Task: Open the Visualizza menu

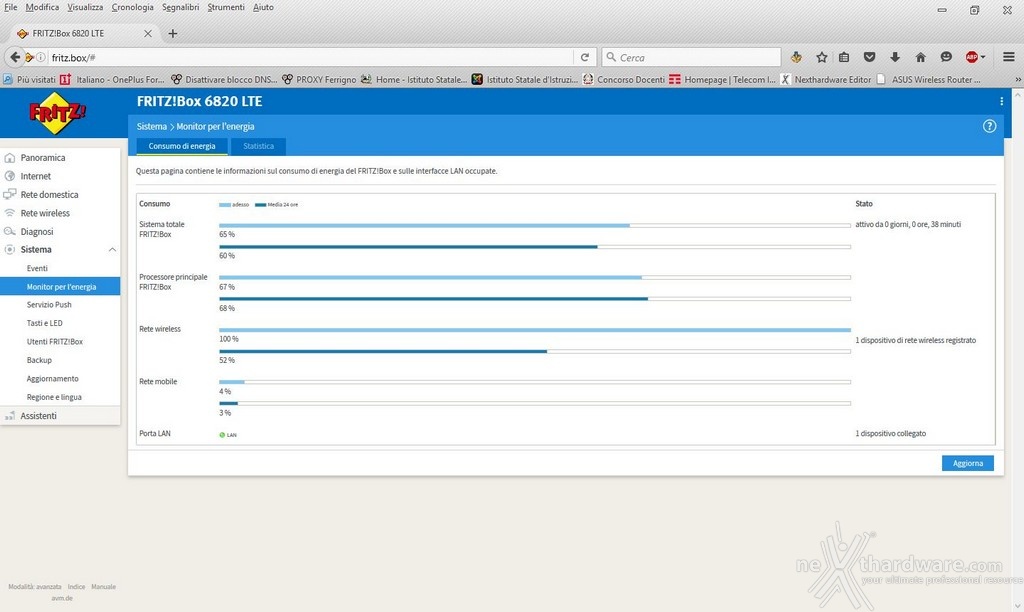Action: pyautogui.click(x=85, y=7)
